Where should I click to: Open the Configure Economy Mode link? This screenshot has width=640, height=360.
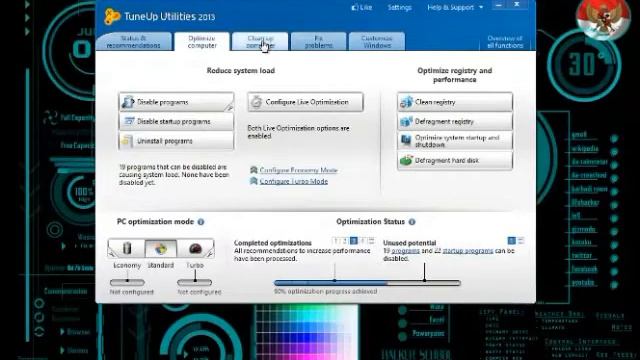(x=298, y=170)
